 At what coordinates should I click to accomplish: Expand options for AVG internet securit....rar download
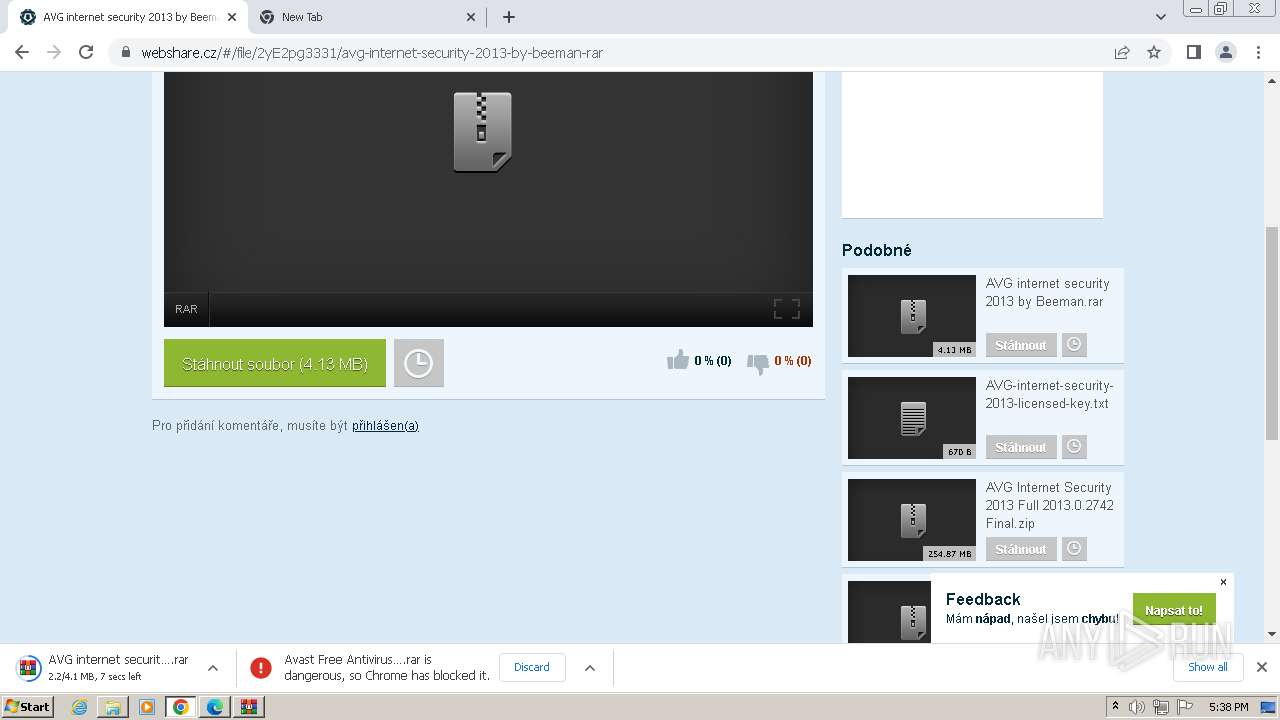212,668
